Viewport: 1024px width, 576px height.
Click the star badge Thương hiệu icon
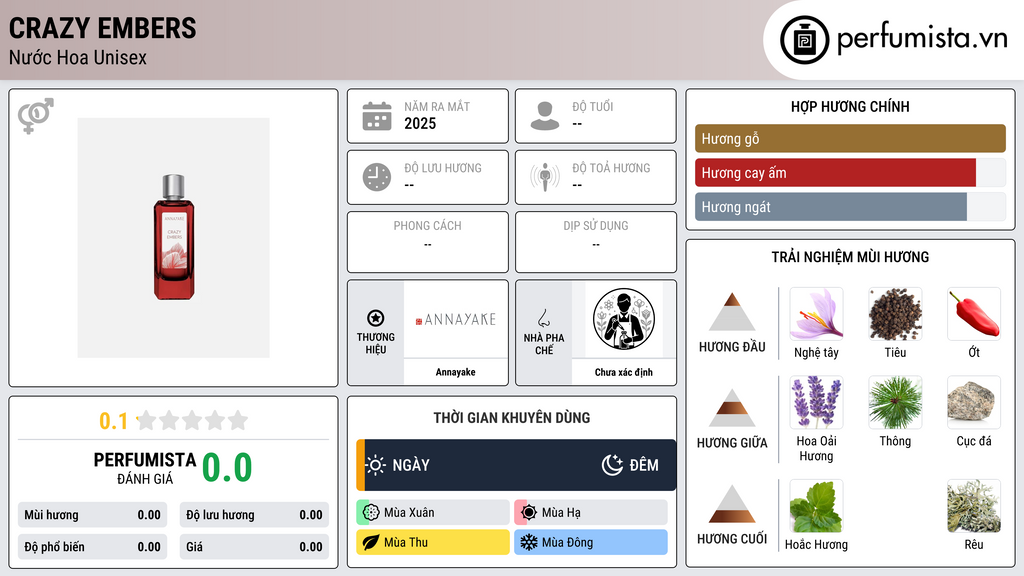coord(376,318)
